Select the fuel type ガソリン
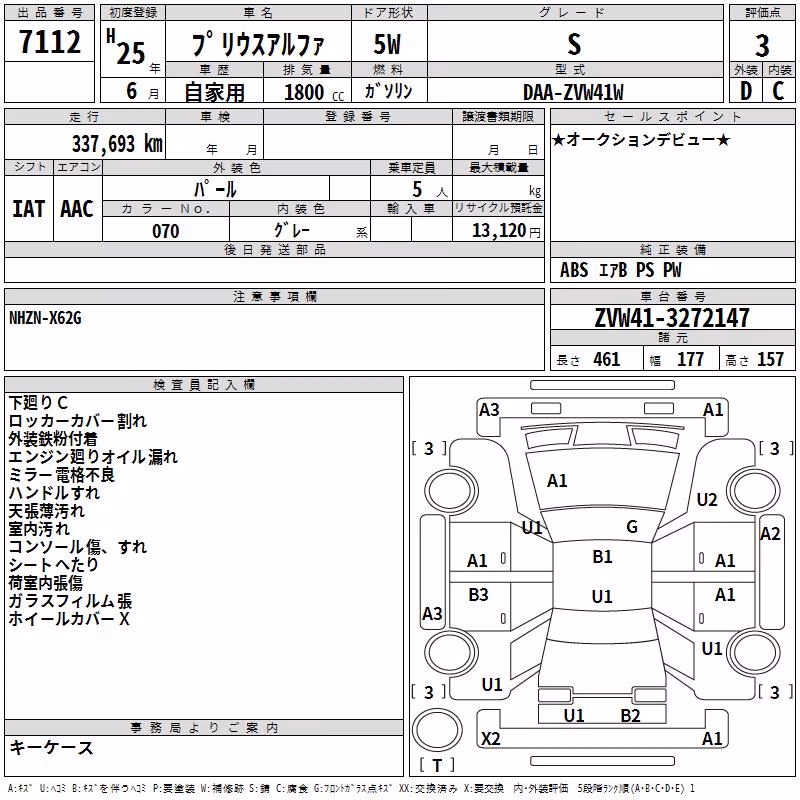The height and width of the screenshot is (800, 800). click(388, 91)
